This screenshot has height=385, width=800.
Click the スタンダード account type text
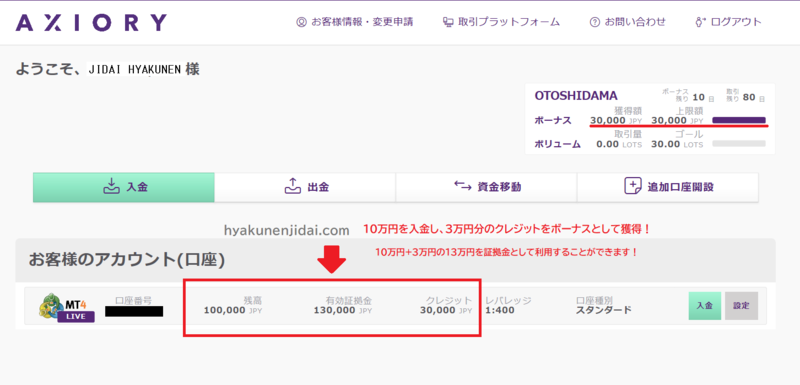(604, 310)
